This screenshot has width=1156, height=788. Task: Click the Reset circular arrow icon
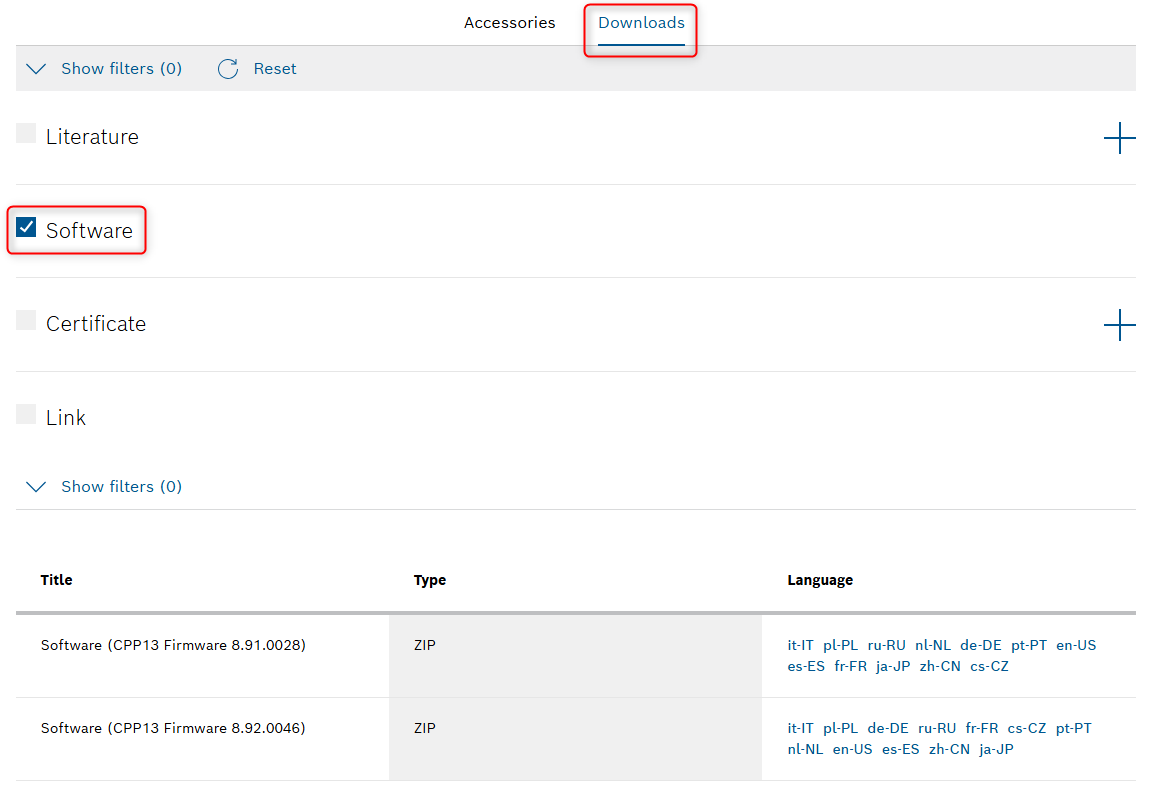tap(228, 69)
